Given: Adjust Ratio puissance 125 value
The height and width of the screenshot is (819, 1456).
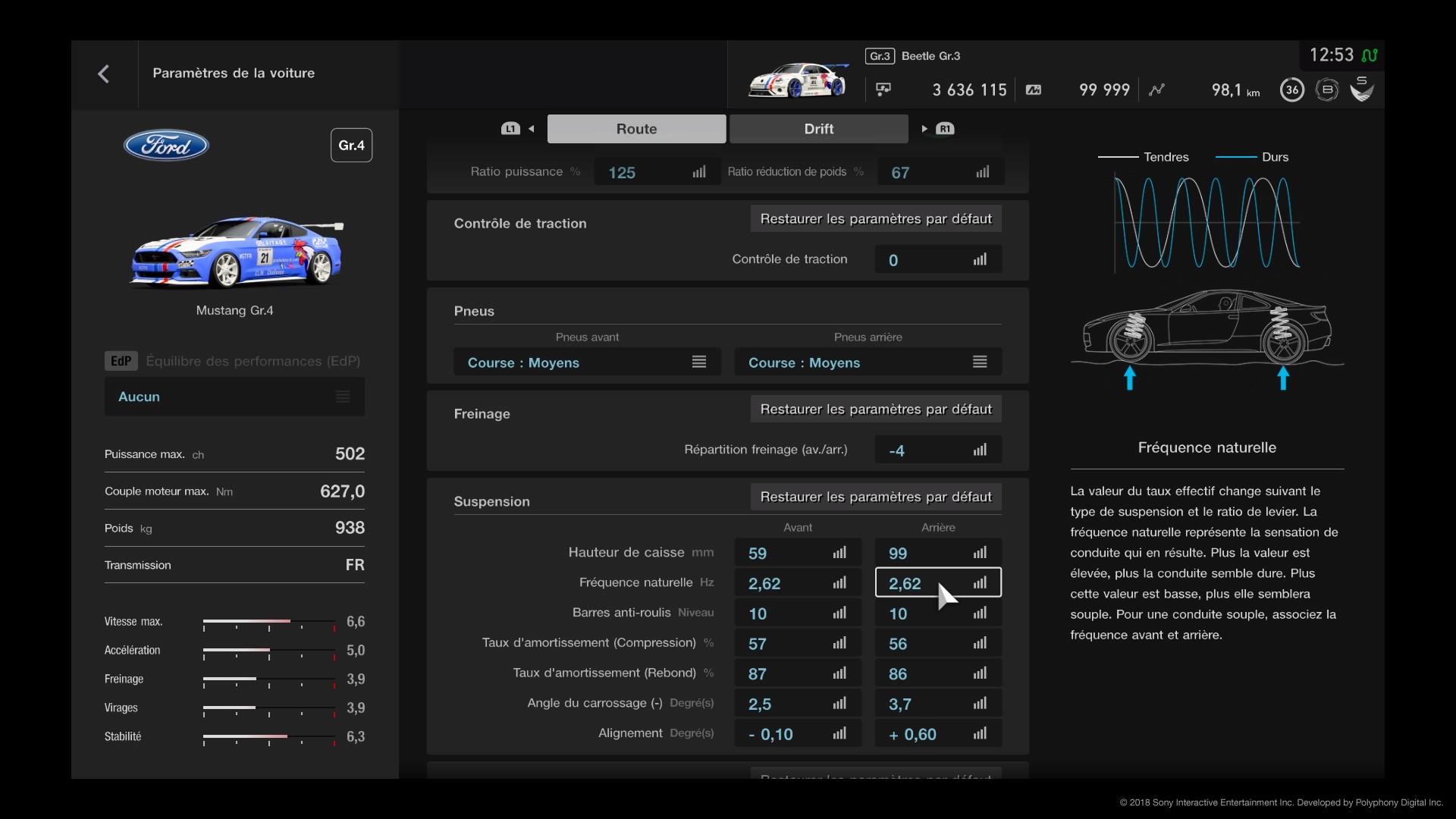Looking at the screenshot, I should point(657,172).
